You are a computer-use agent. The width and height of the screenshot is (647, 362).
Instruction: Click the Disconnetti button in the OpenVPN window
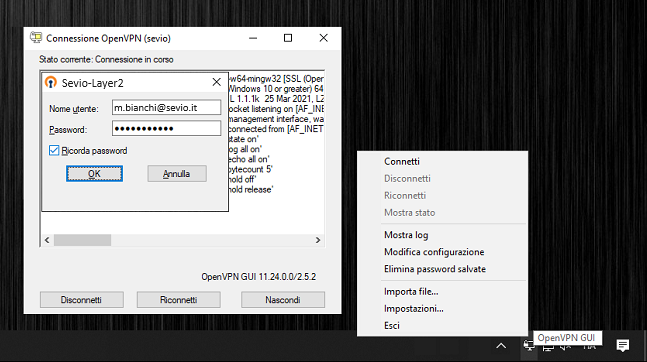pos(82,300)
